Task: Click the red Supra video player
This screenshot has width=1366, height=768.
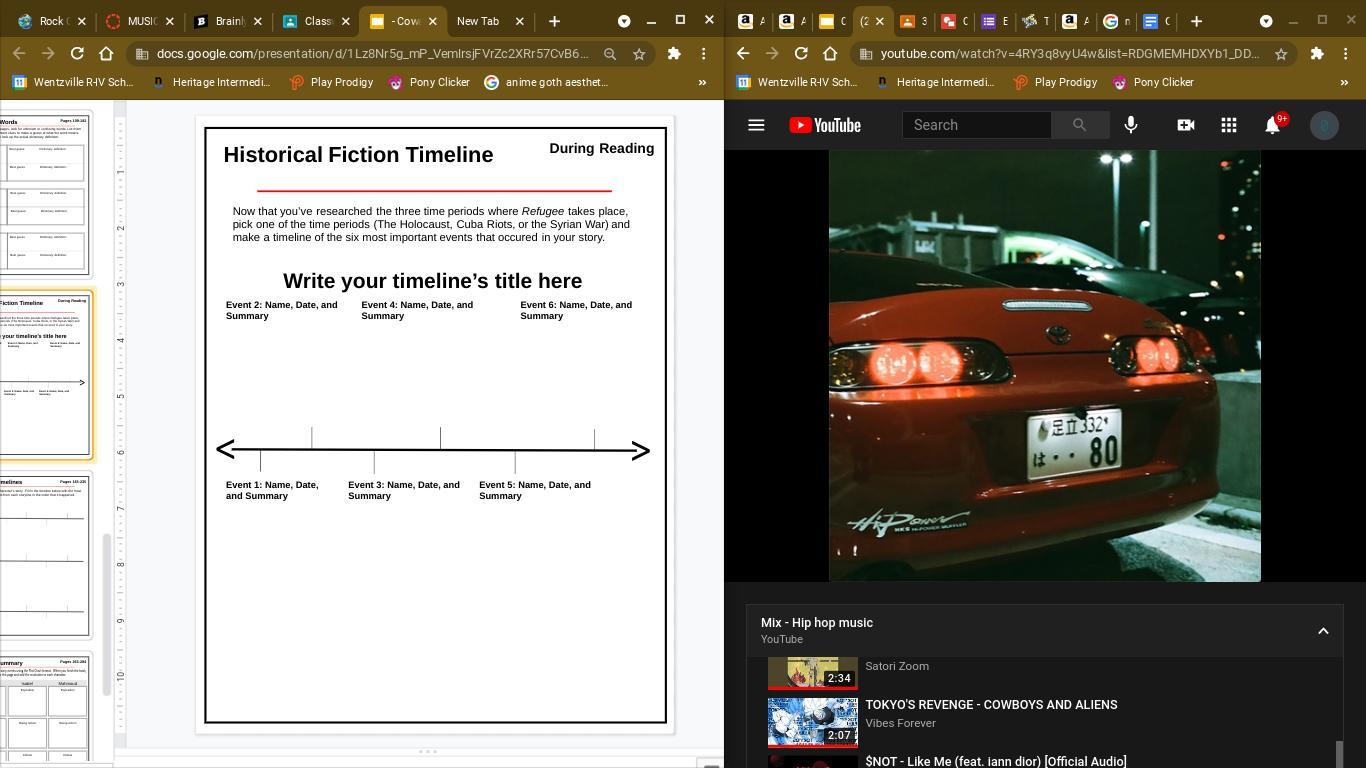Action: coord(1044,365)
